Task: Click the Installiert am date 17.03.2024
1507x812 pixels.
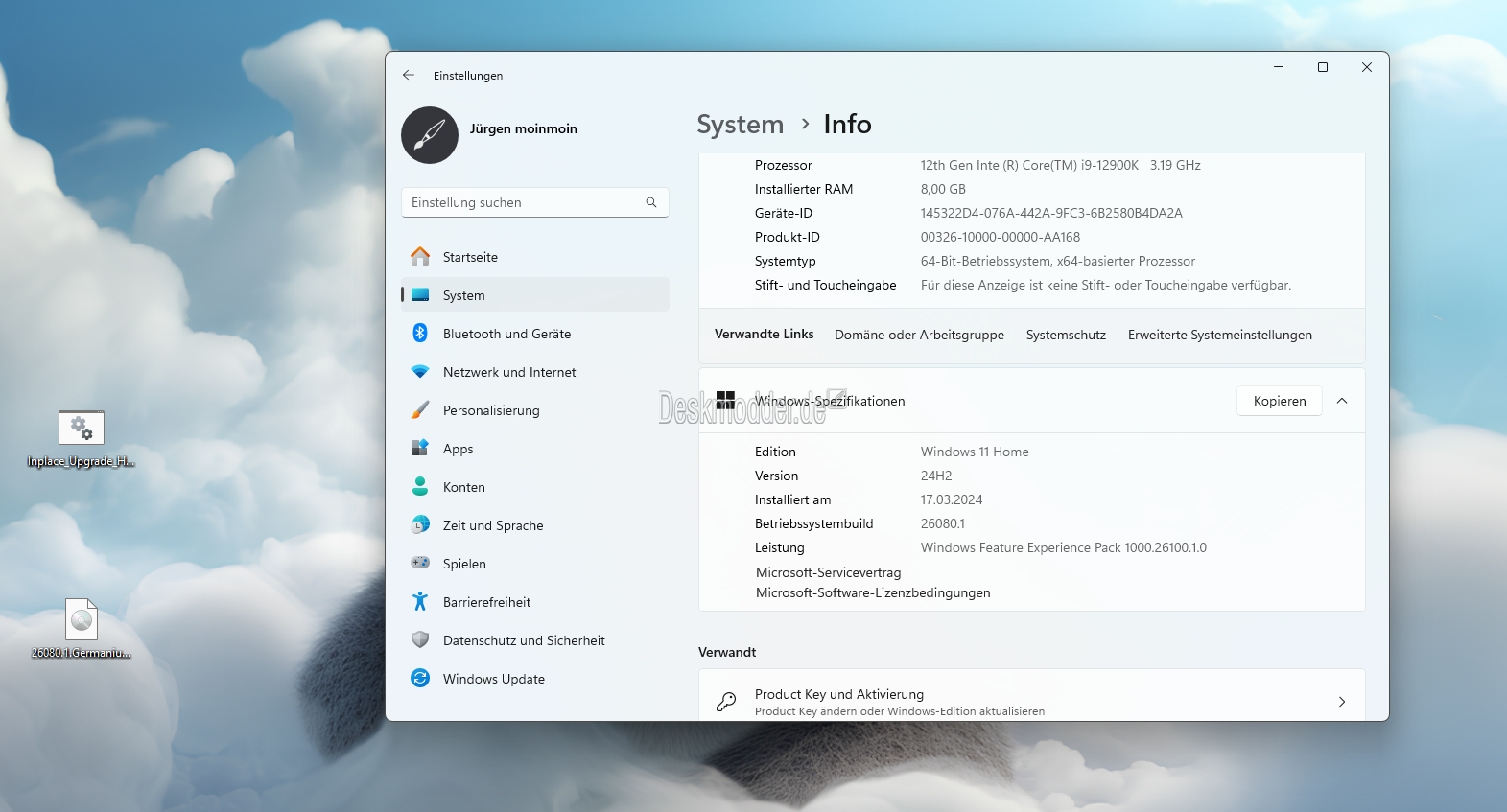Action: pyautogui.click(x=952, y=499)
